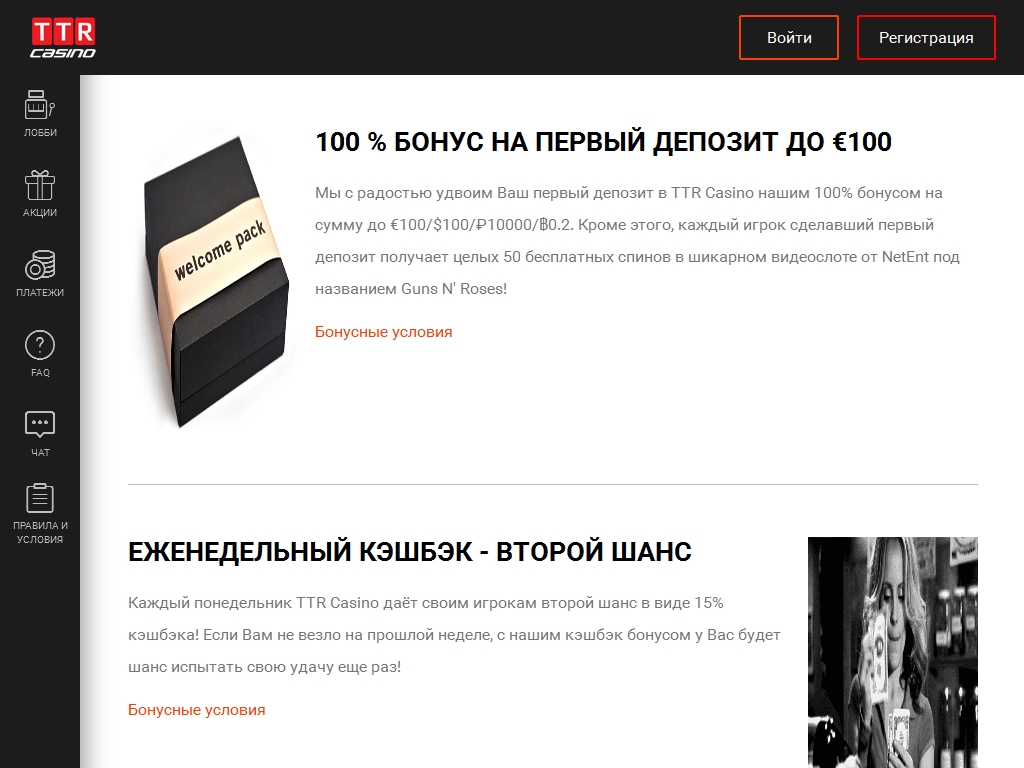The image size is (1024, 768).
Task: Select the Акции menu label
Action: click(x=40, y=213)
